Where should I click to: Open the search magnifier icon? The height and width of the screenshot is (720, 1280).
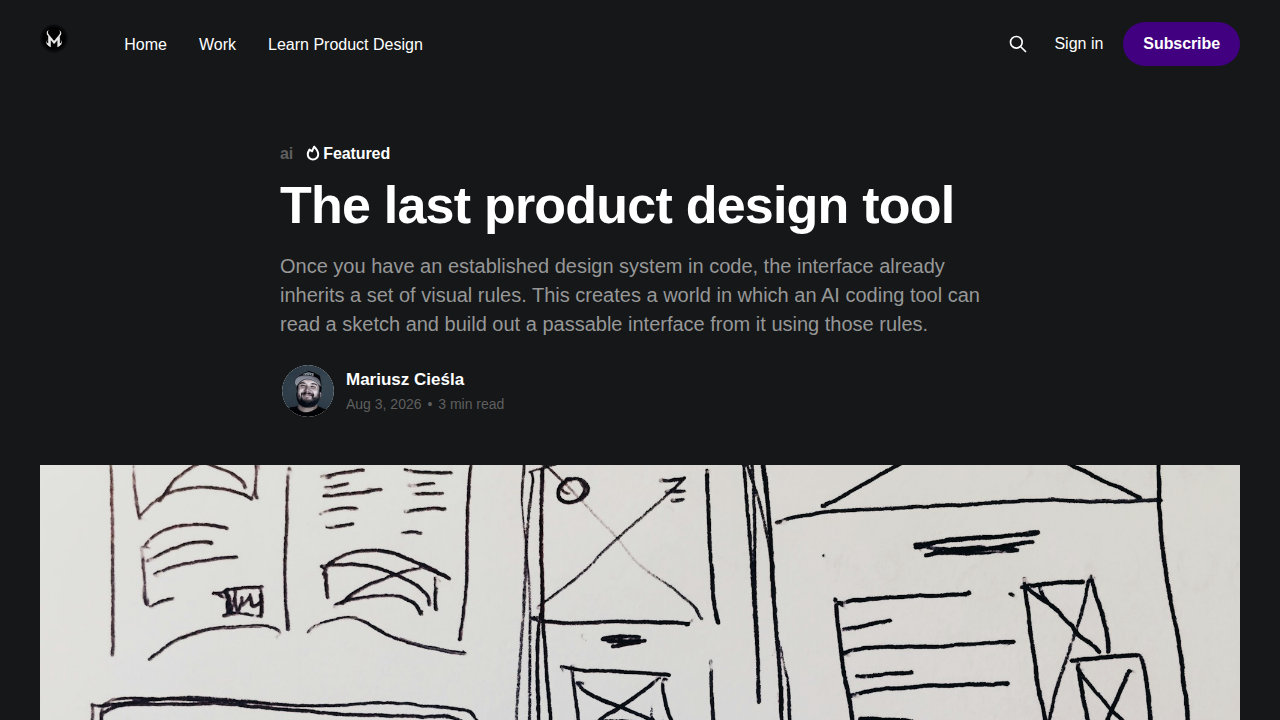[1018, 44]
